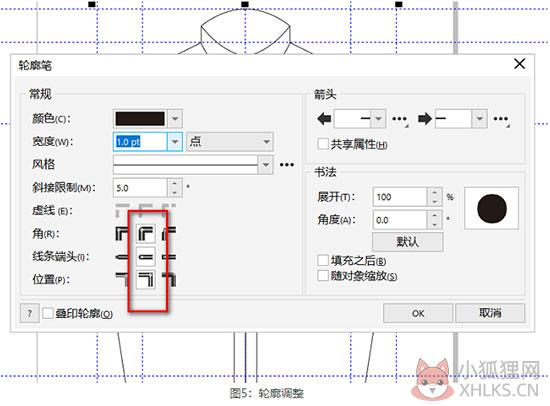The width and height of the screenshot is (550, 406).
Task: Decrease miter limit (斜接限制) with down arrow
Action: [175, 192]
